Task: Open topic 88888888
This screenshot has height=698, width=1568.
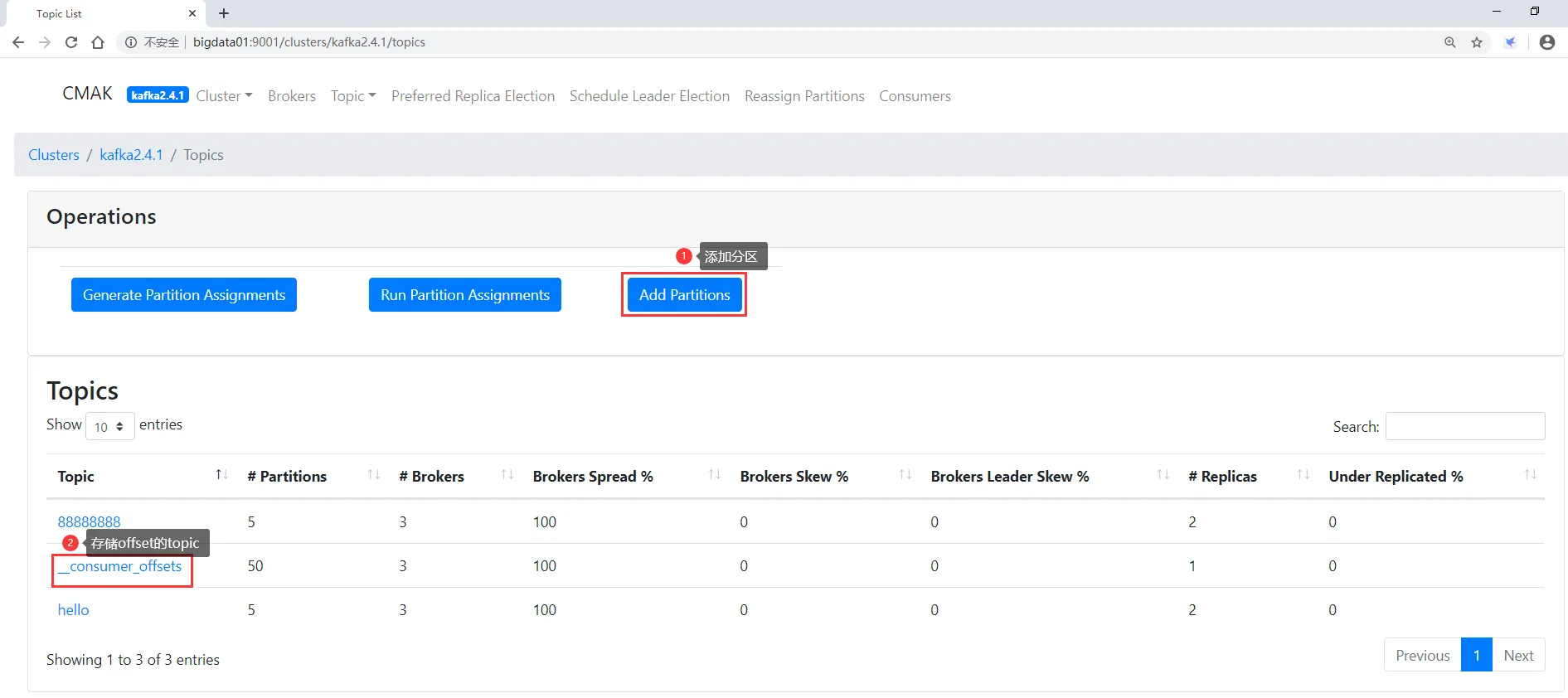Action: click(89, 522)
